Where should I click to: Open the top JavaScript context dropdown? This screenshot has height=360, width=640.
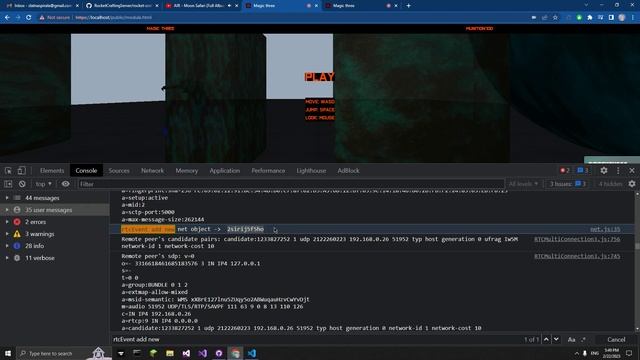click(x=44, y=184)
